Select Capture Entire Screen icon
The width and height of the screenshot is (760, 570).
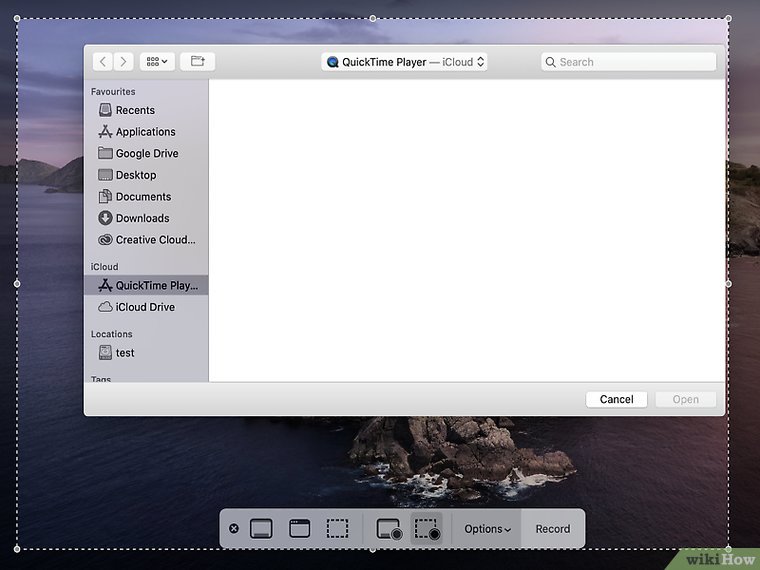pyautogui.click(x=261, y=529)
